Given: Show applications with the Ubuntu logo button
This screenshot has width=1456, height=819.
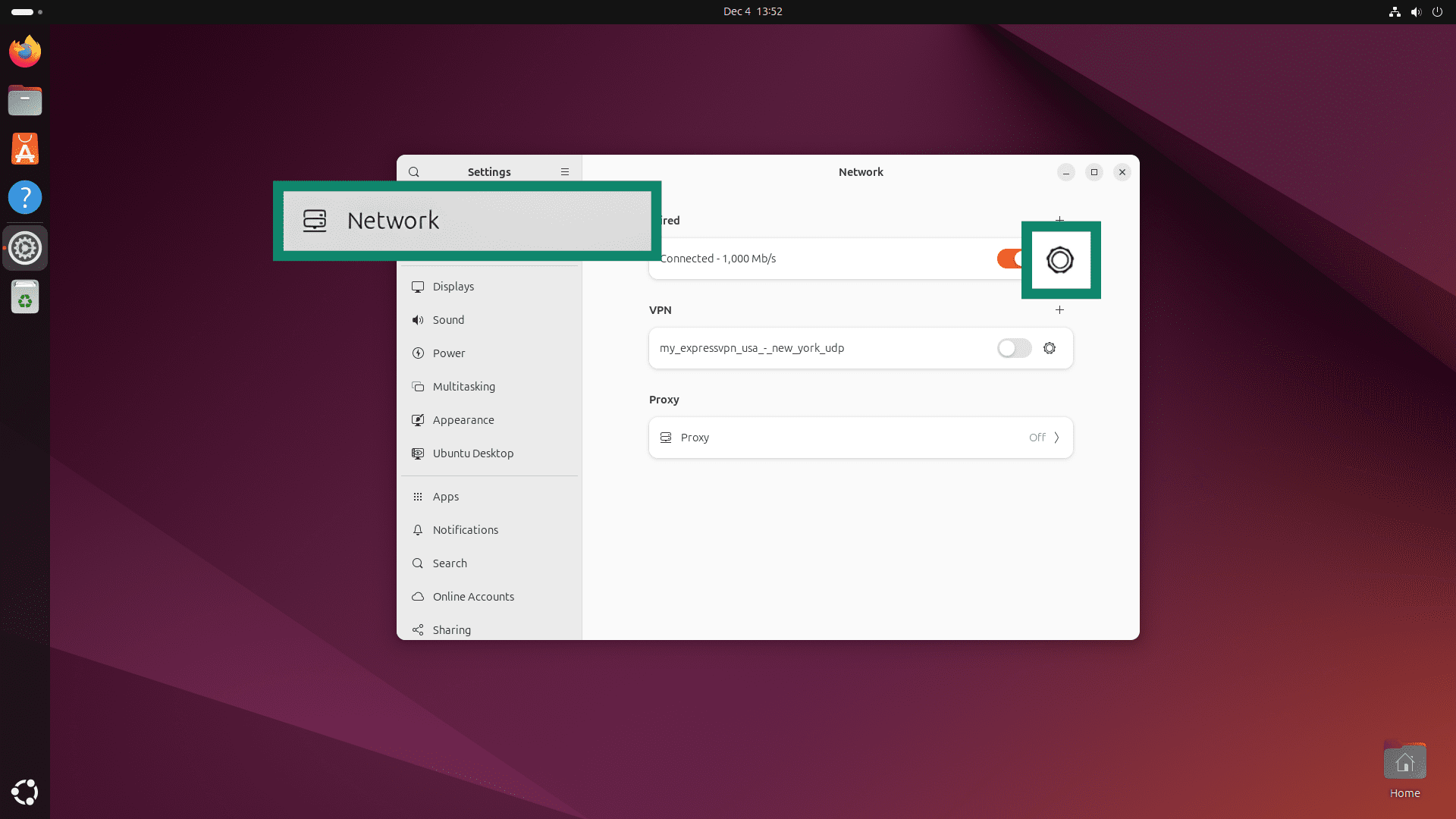Looking at the screenshot, I should [x=25, y=792].
